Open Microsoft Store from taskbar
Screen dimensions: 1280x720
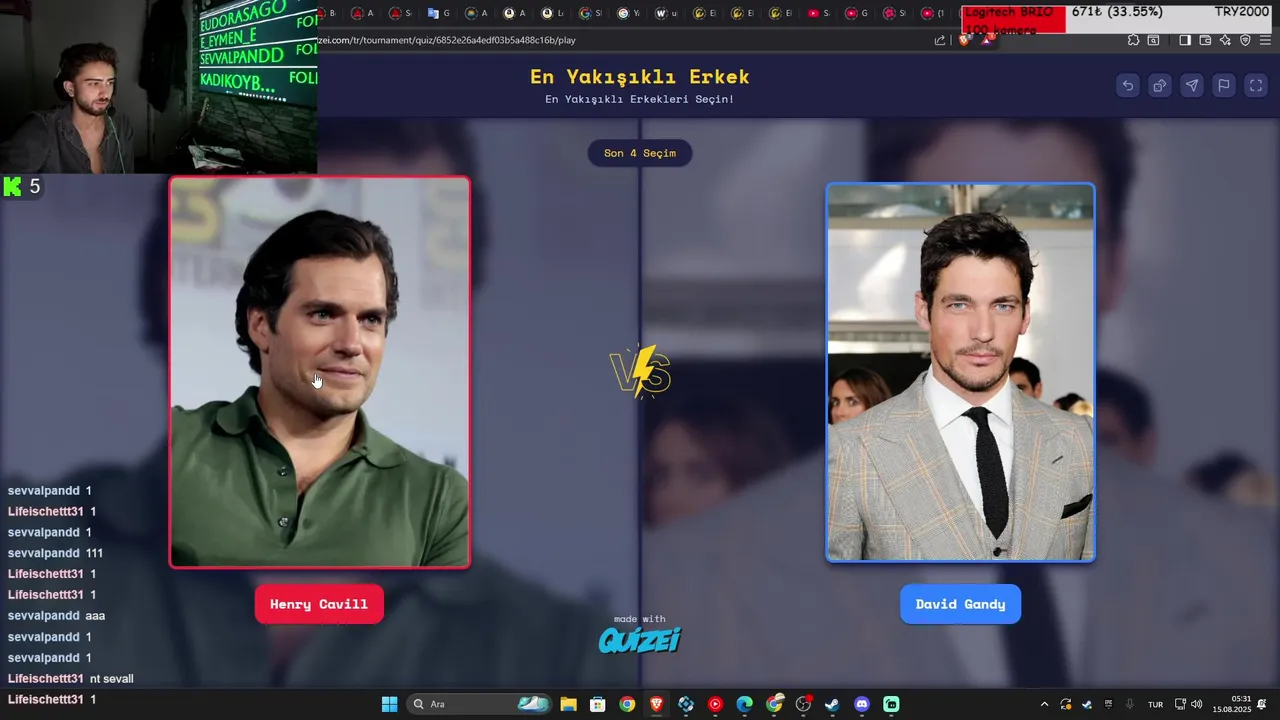[x=597, y=704]
